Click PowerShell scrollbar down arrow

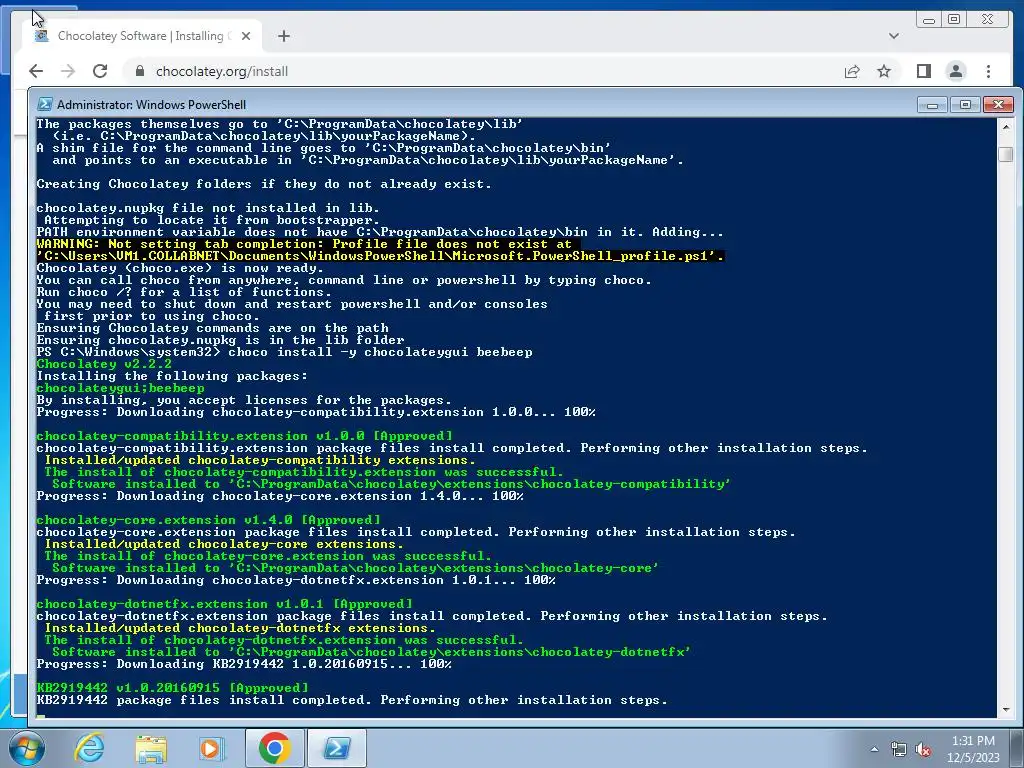pos(1006,709)
